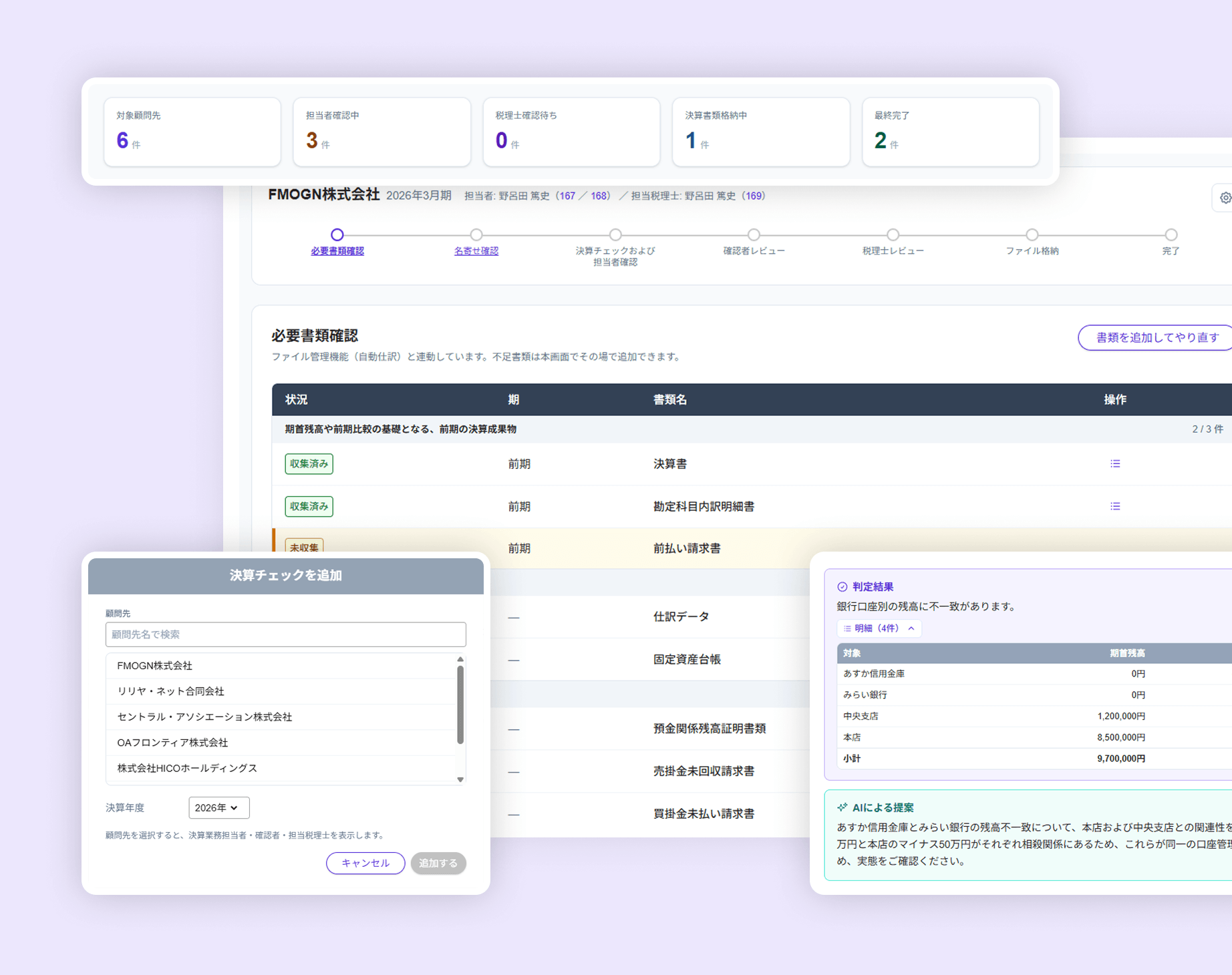This screenshot has height=975, width=1232.
Task: Click the client list scrollbar thumb
Action: coord(460,705)
